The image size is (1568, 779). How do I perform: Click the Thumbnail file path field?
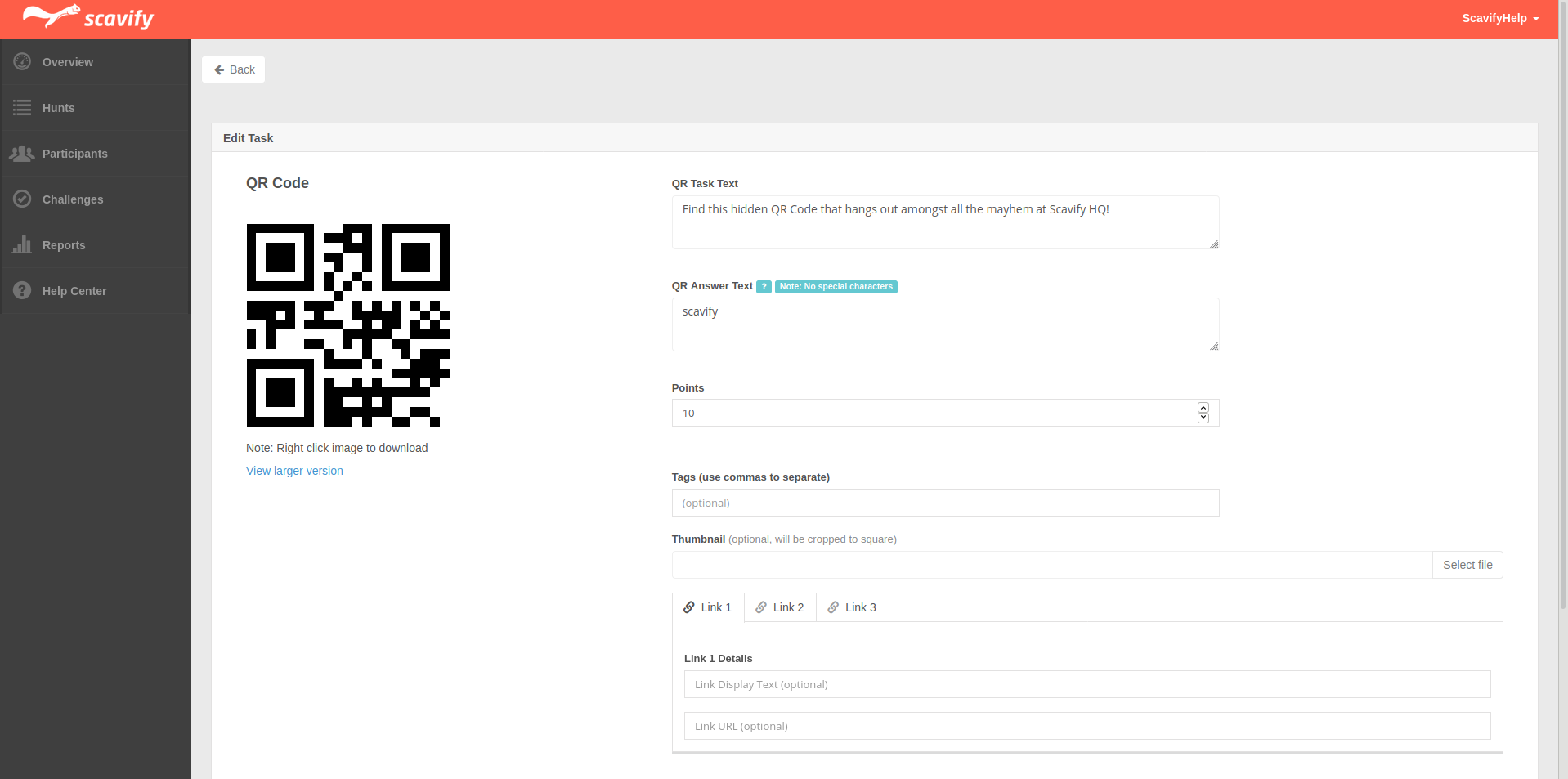[x=1052, y=565]
